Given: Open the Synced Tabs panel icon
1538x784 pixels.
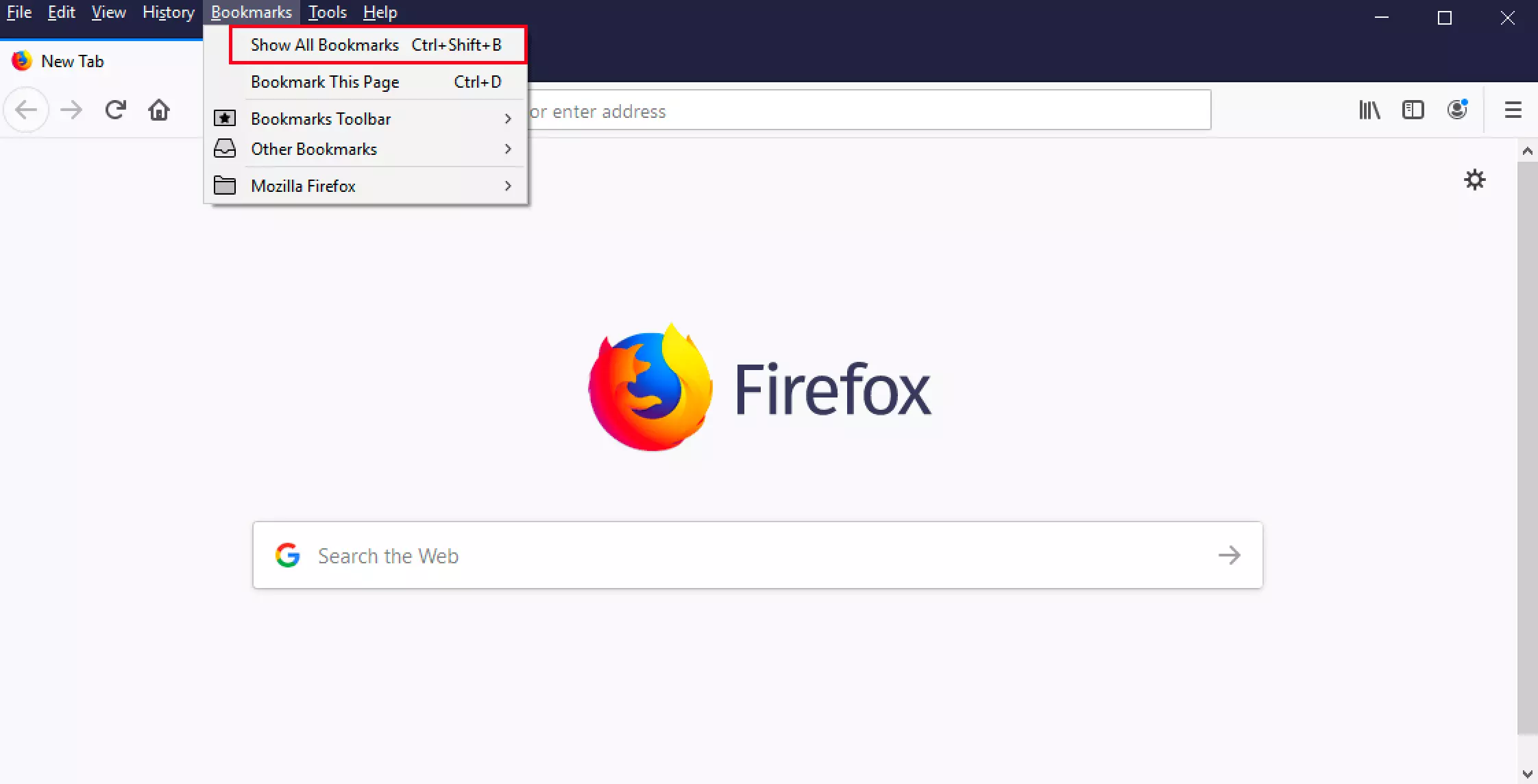Looking at the screenshot, I should click(x=1413, y=109).
